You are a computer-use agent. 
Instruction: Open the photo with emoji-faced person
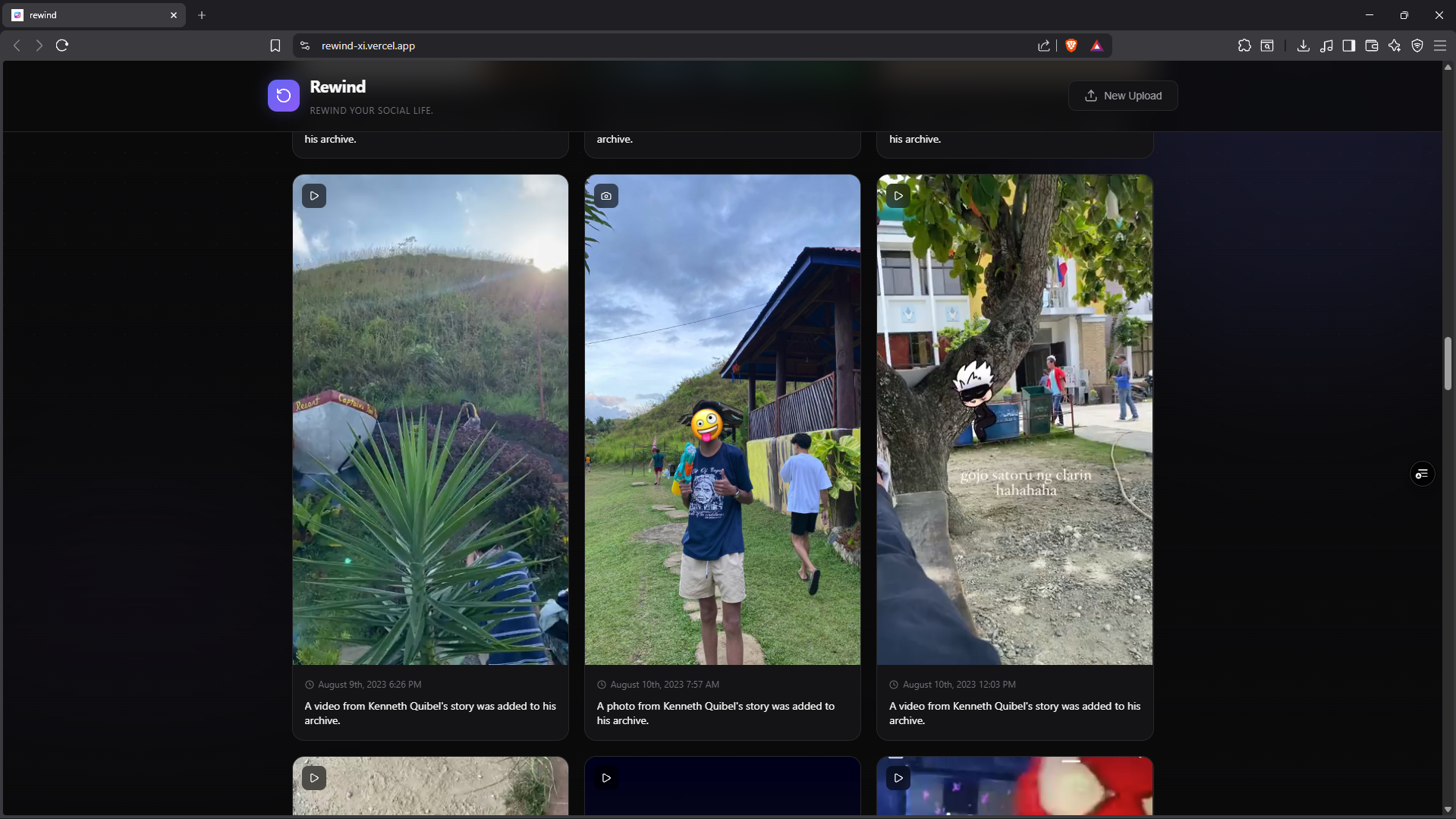722,420
